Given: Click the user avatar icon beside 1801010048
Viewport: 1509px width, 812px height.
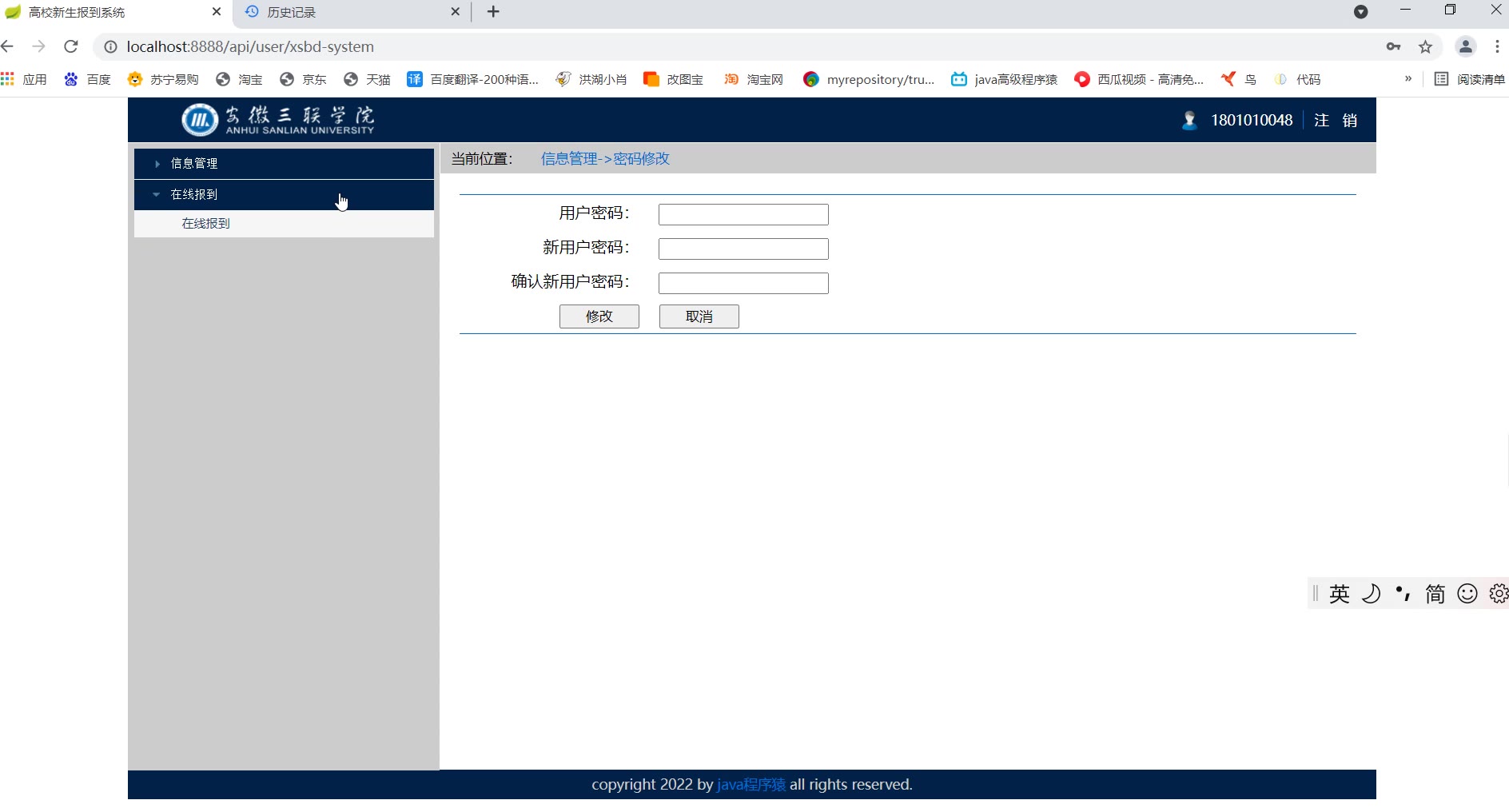Looking at the screenshot, I should coord(1189,121).
